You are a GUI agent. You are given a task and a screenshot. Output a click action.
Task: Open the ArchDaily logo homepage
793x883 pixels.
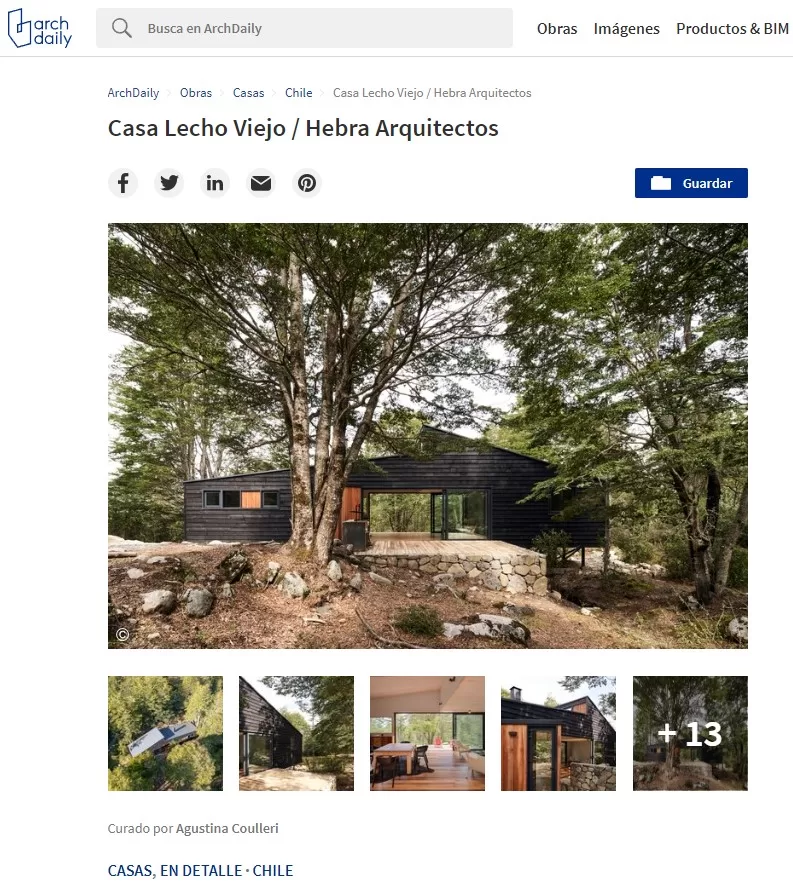point(39,28)
